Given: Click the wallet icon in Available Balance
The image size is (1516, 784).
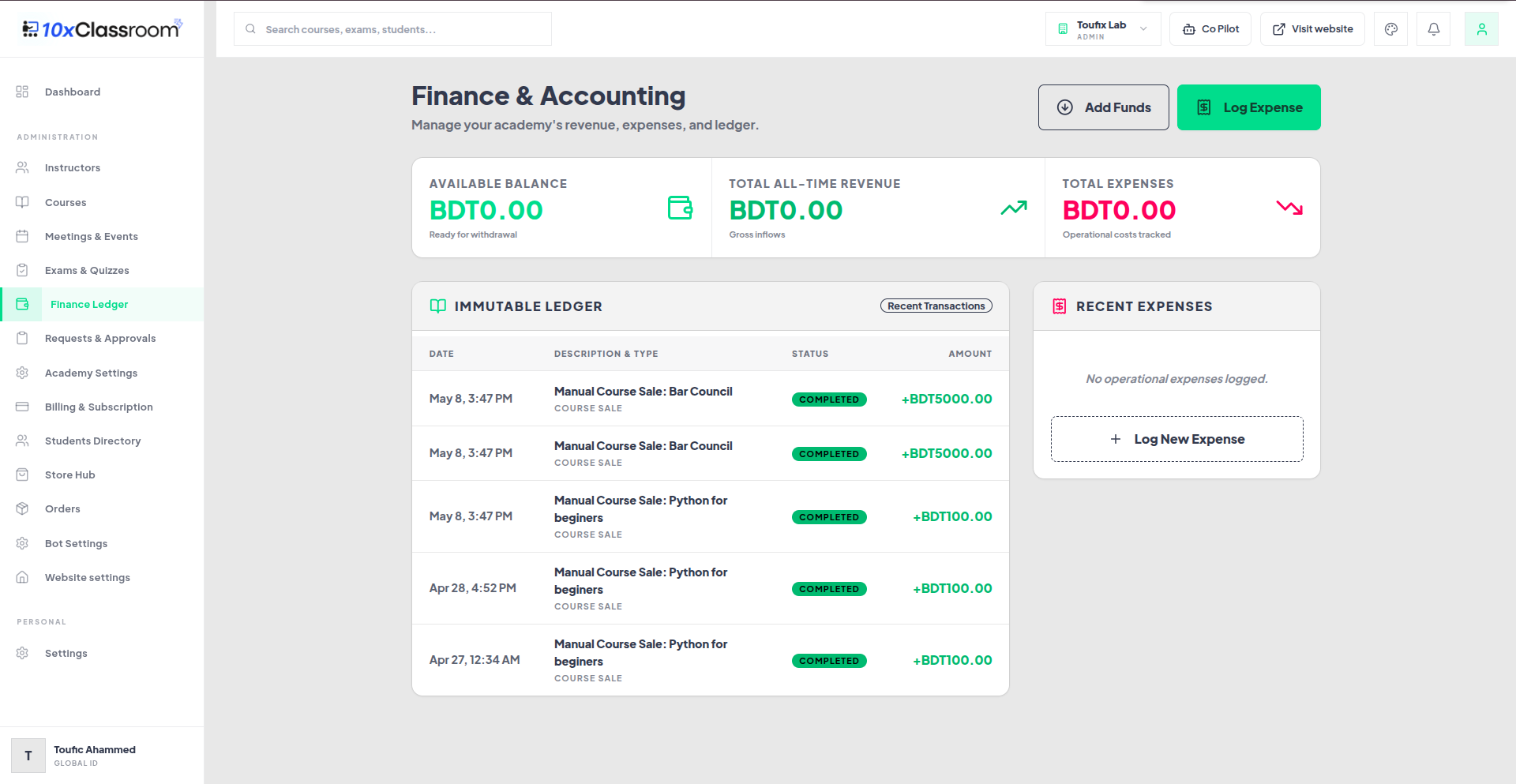Looking at the screenshot, I should (680, 208).
